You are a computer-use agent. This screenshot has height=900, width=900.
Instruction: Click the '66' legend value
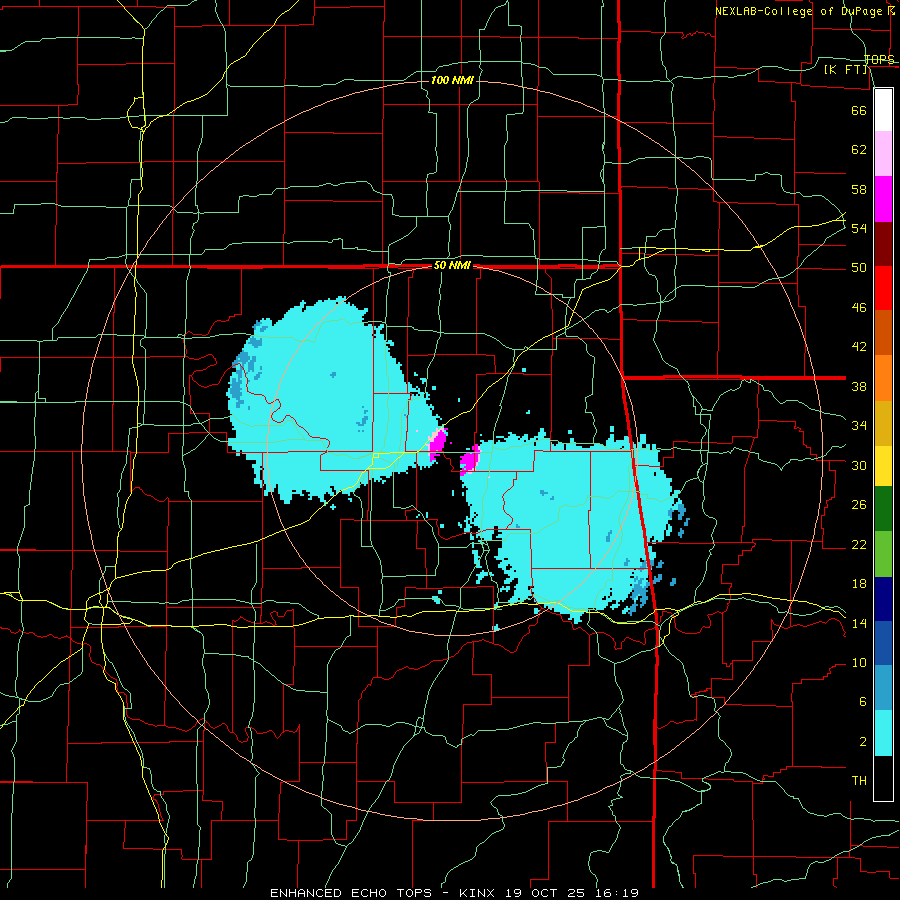coord(859,110)
